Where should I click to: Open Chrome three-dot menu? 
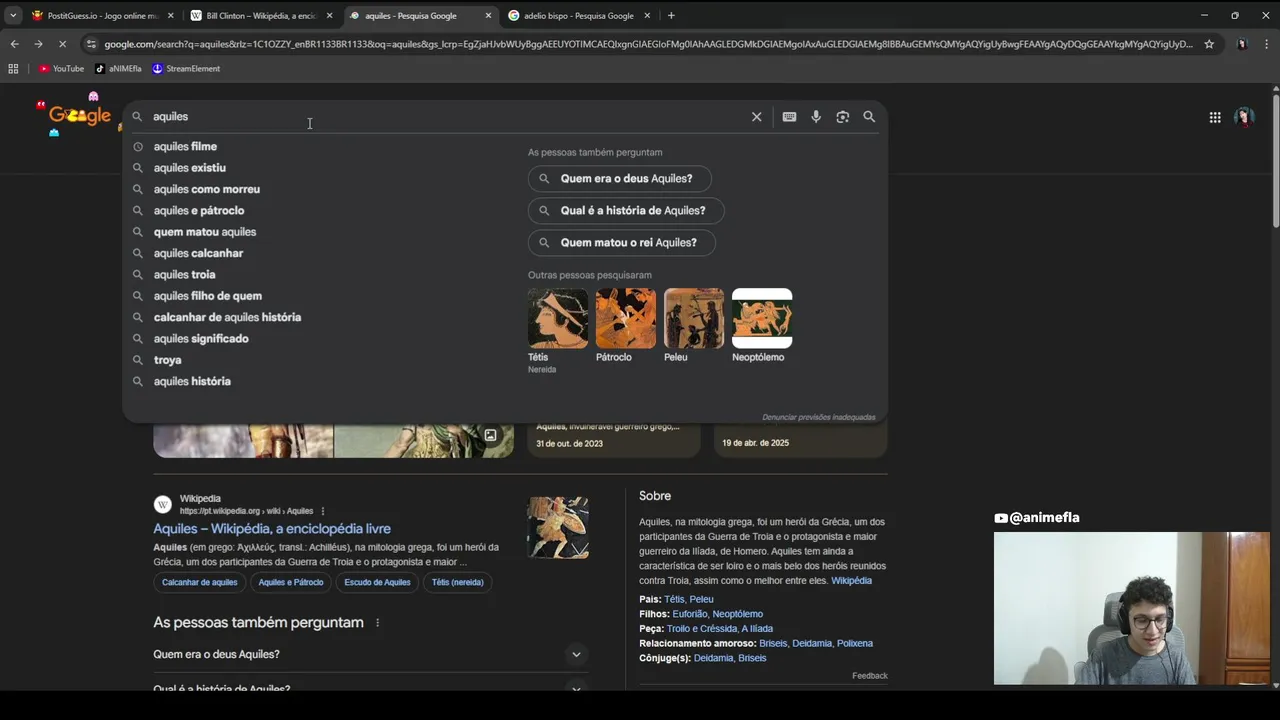pos(1266,44)
